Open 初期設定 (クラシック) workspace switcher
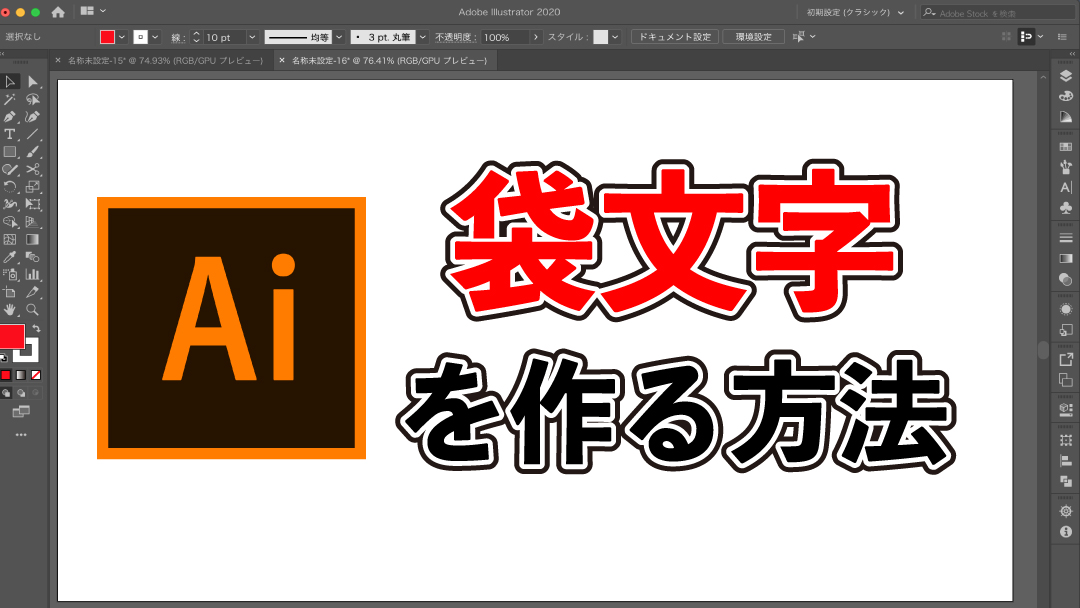1080x608 pixels. (x=855, y=12)
